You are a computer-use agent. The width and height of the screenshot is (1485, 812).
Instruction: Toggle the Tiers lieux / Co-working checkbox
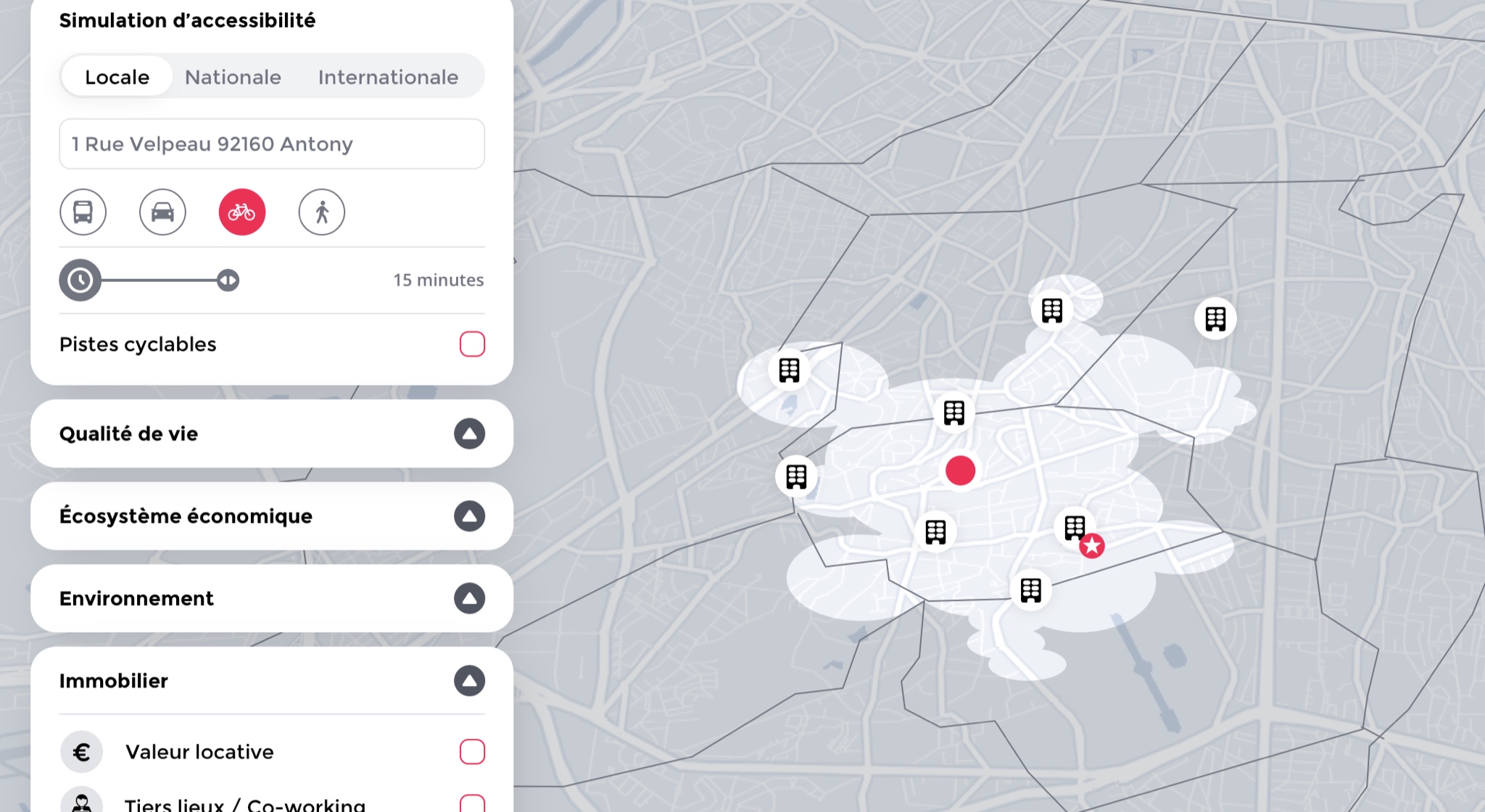coord(472,803)
